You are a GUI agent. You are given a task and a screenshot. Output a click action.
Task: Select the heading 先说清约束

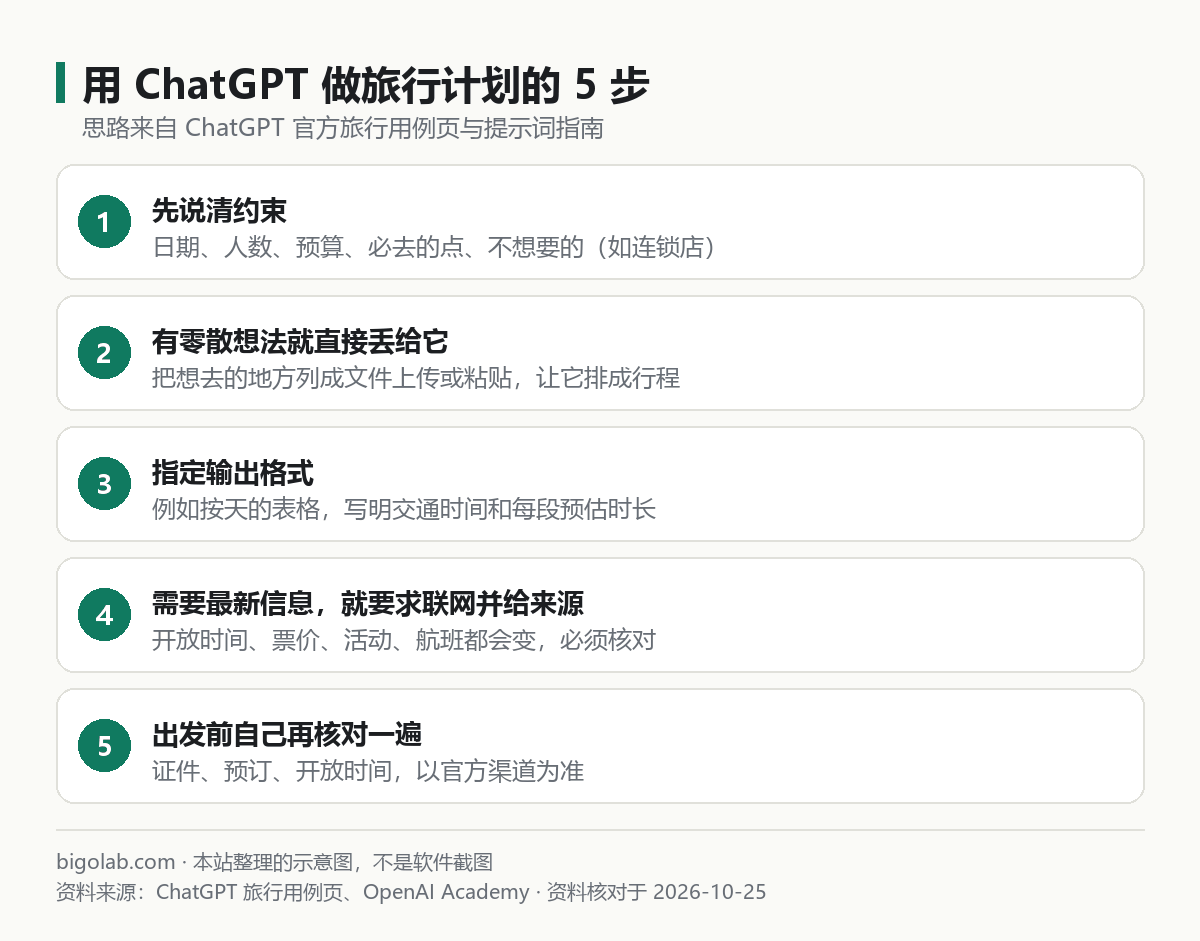pyautogui.click(x=219, y=211)
